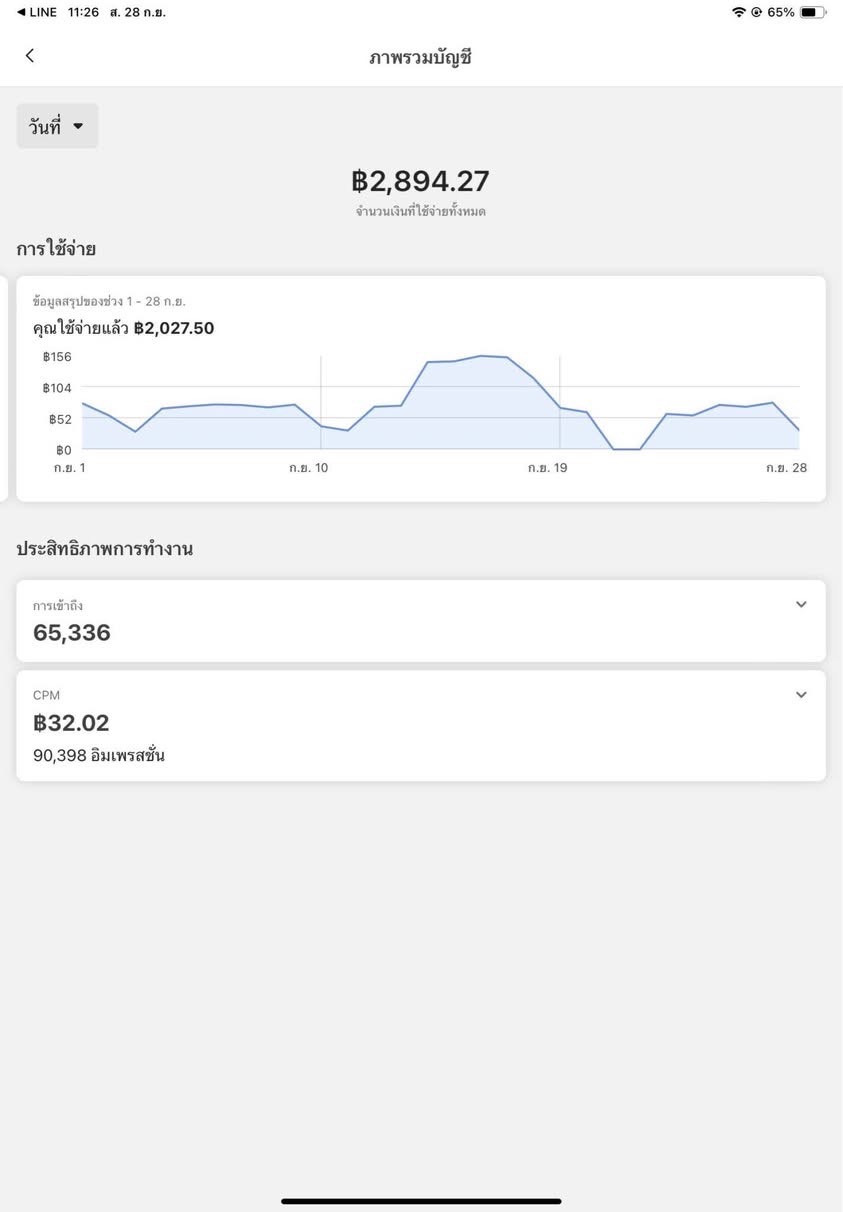Expand the CPM card chevron
Viewport: 843px width, 1212px height.
click(x=800, y=695)
